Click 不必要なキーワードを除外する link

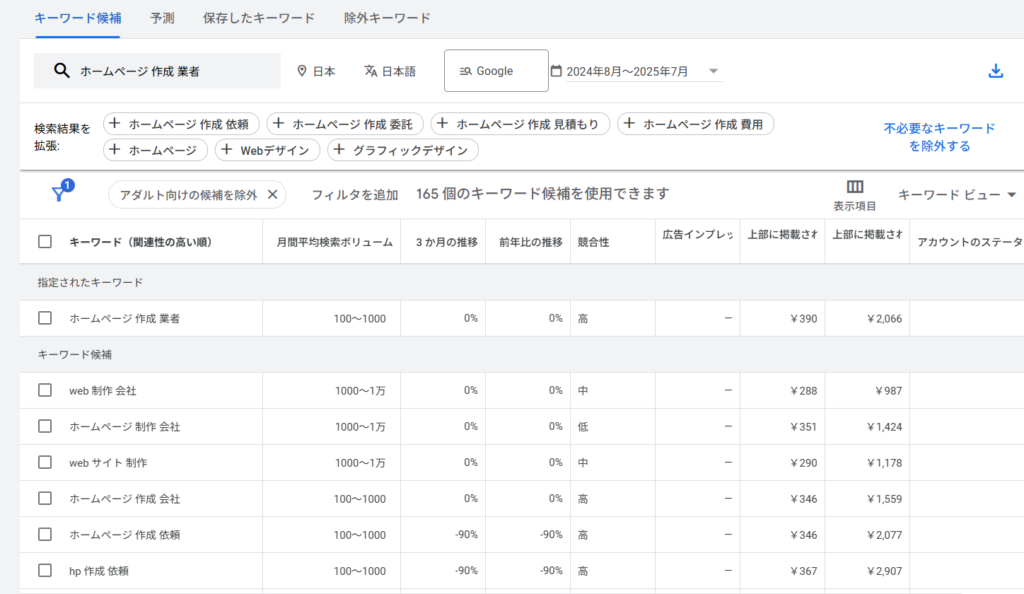(x=939, y=137)
